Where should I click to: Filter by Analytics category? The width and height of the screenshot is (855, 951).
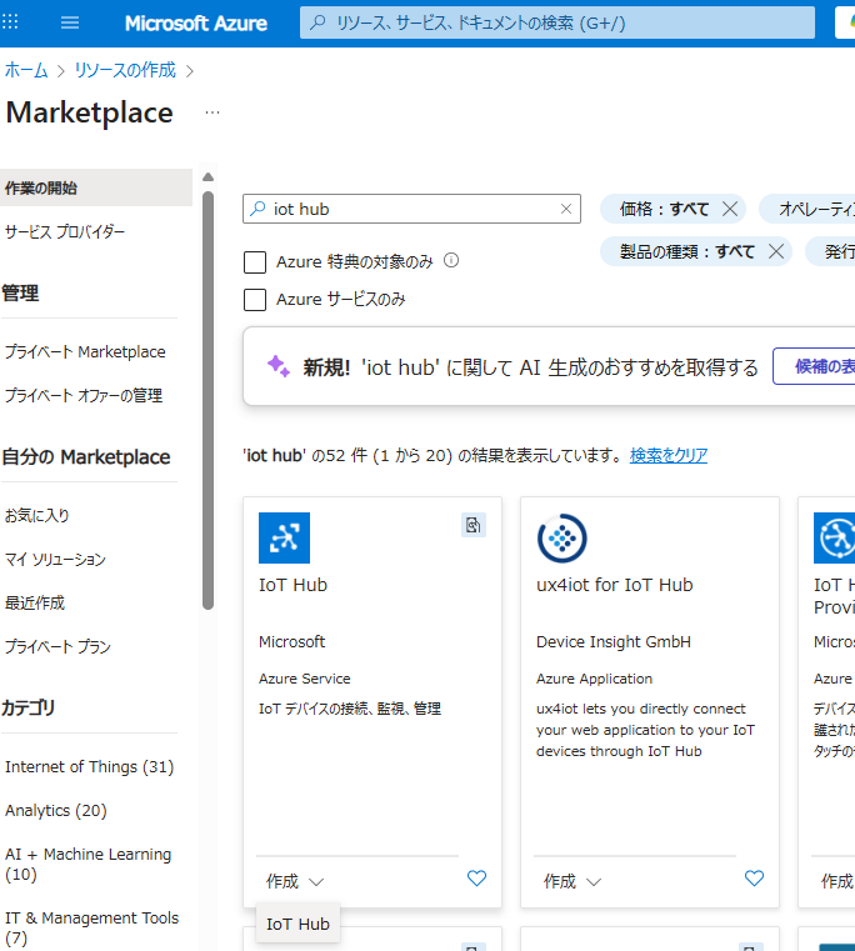coord(56,810)
